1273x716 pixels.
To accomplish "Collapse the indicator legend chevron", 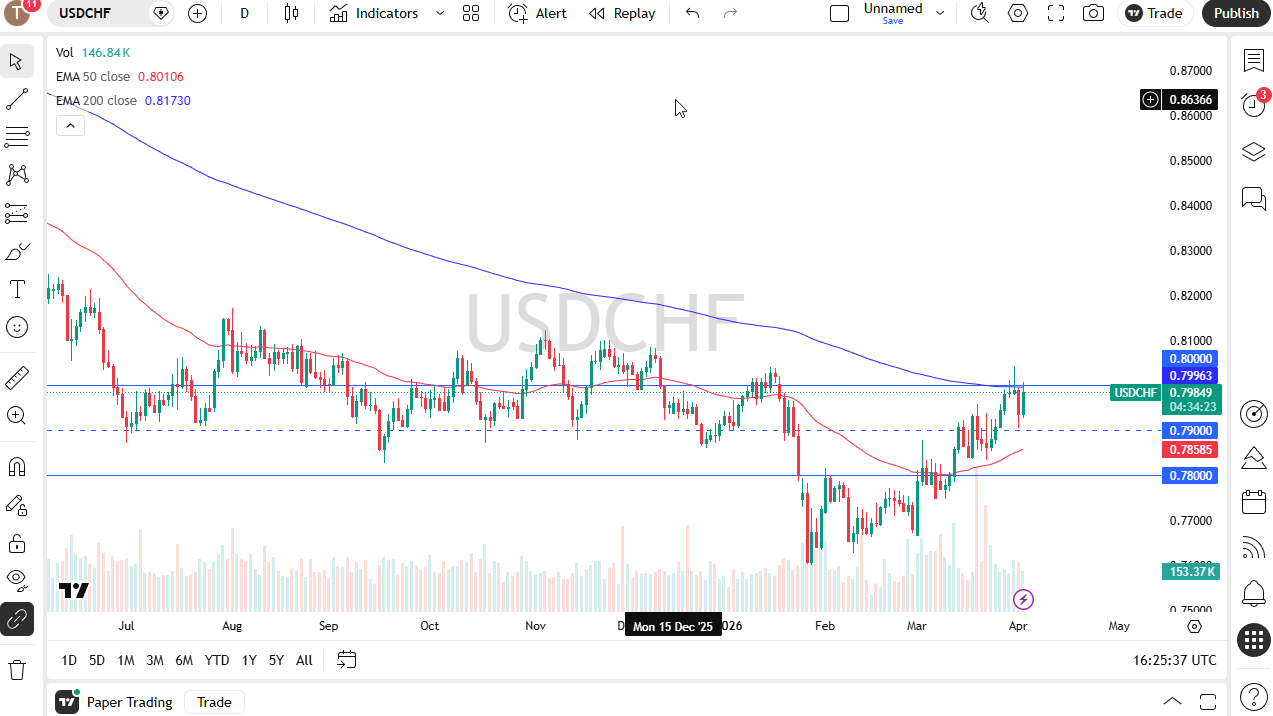I will coord(70,125).
